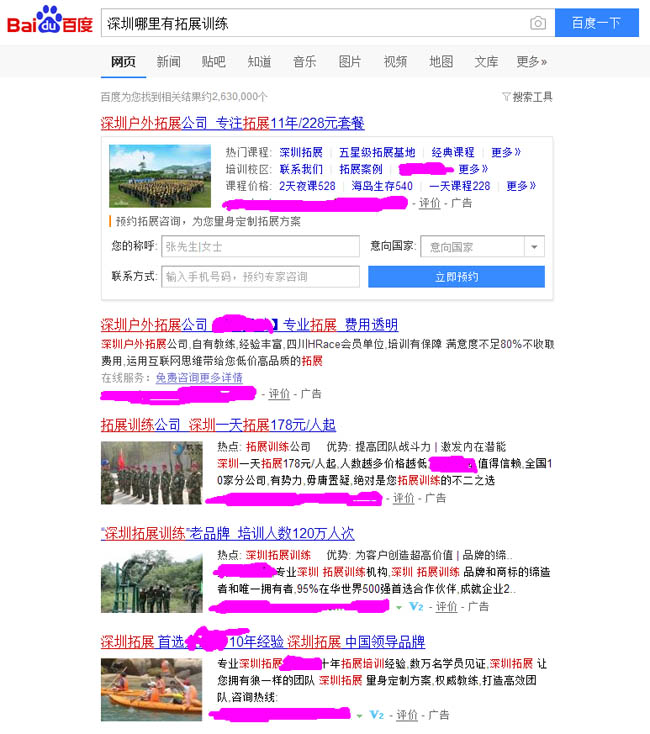Click the Baidu logo
This screenshot has width=650, height=734.
(50, 20)
